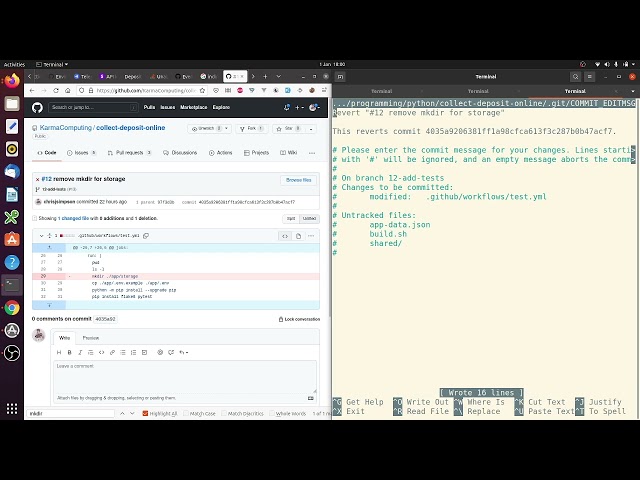Open the KarmaComputing owner link

(66, 128)
